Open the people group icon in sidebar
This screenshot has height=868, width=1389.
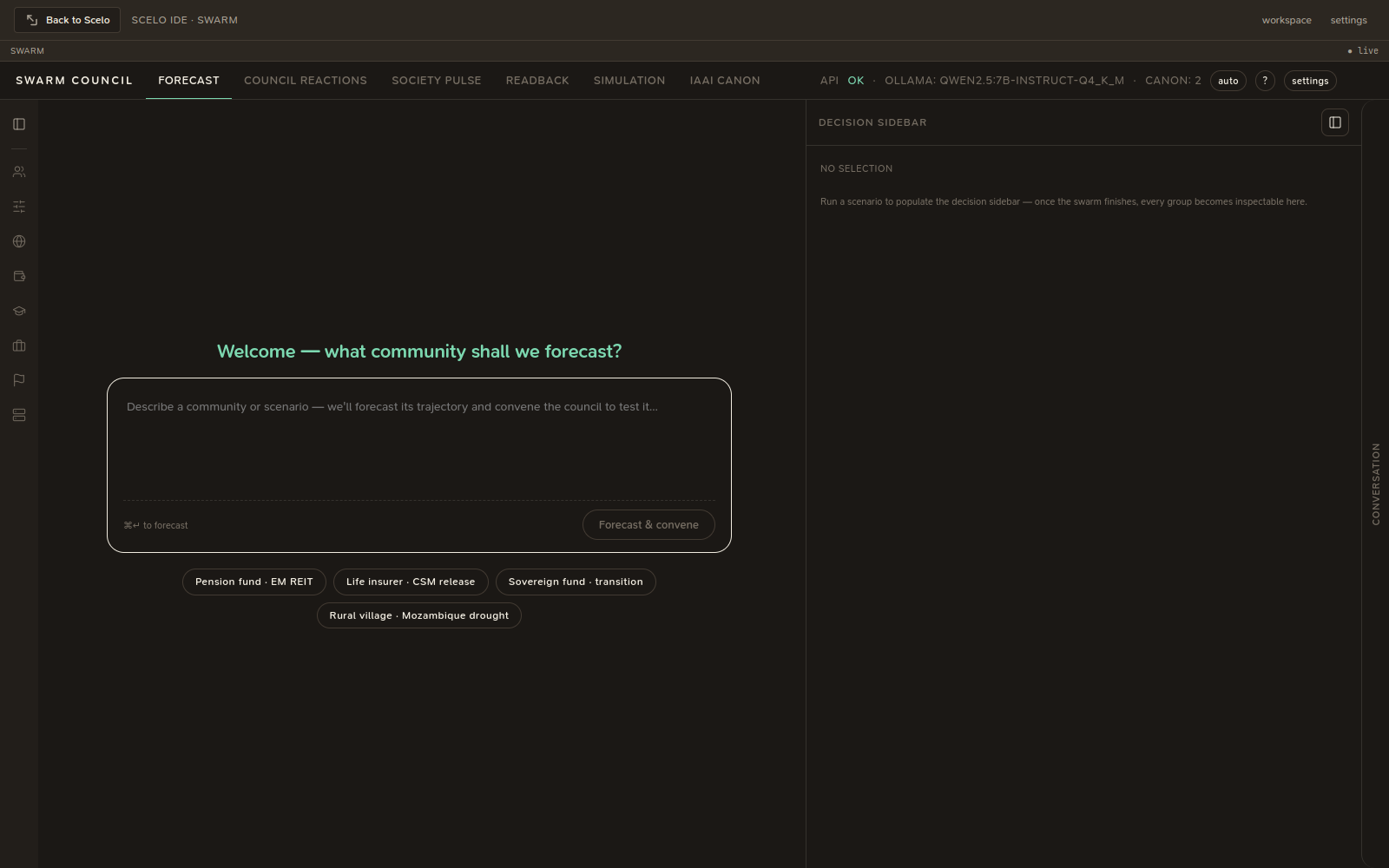click(x=19, y=172)
